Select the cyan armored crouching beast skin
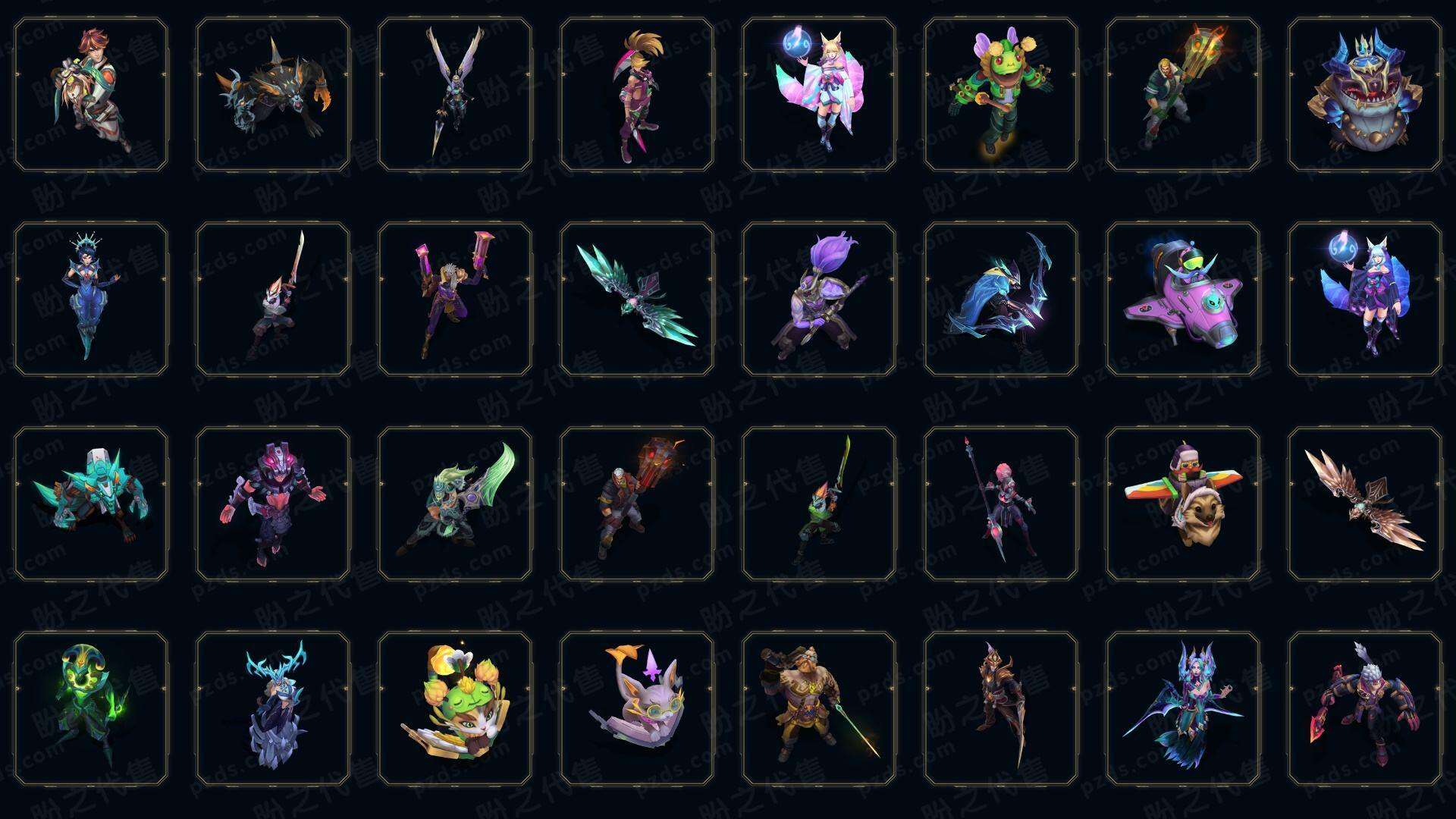1456x819 pixels. [91, 504]
